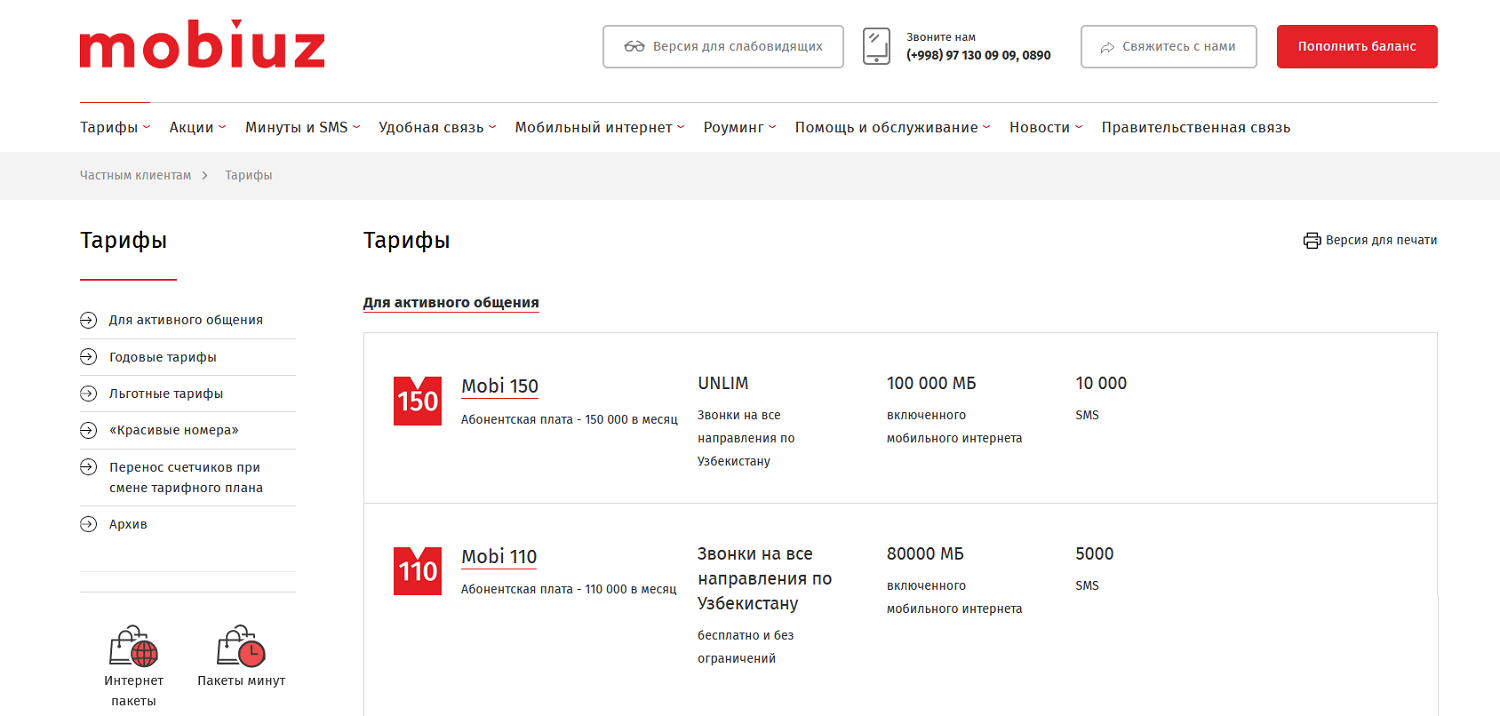This screenshot has height=716, width=1500.
Task: Open Интернет пакеты shopping bag icon
Action: [x=134, y=646]
